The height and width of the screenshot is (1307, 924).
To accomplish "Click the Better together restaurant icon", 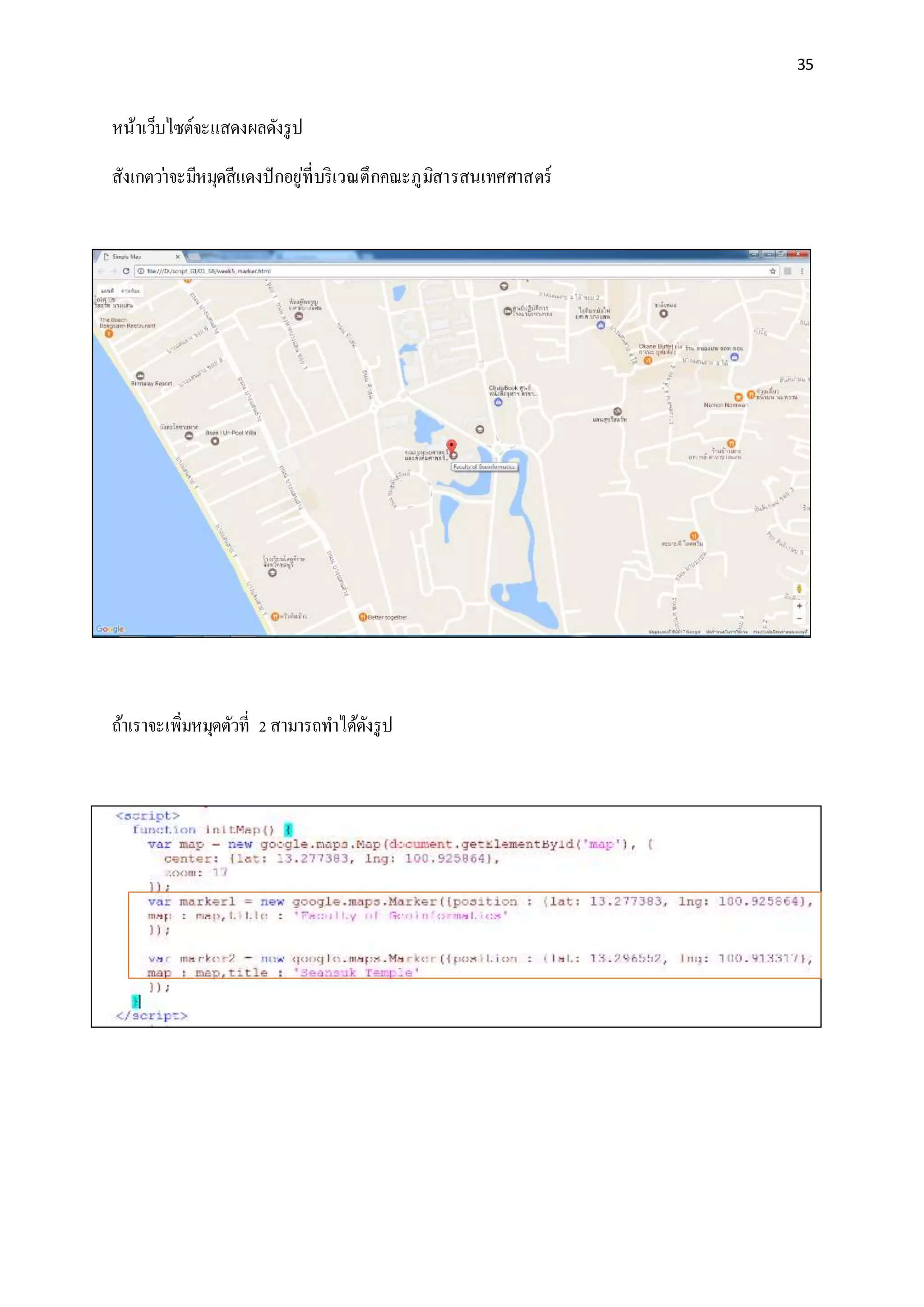I will tap(363, 617).
